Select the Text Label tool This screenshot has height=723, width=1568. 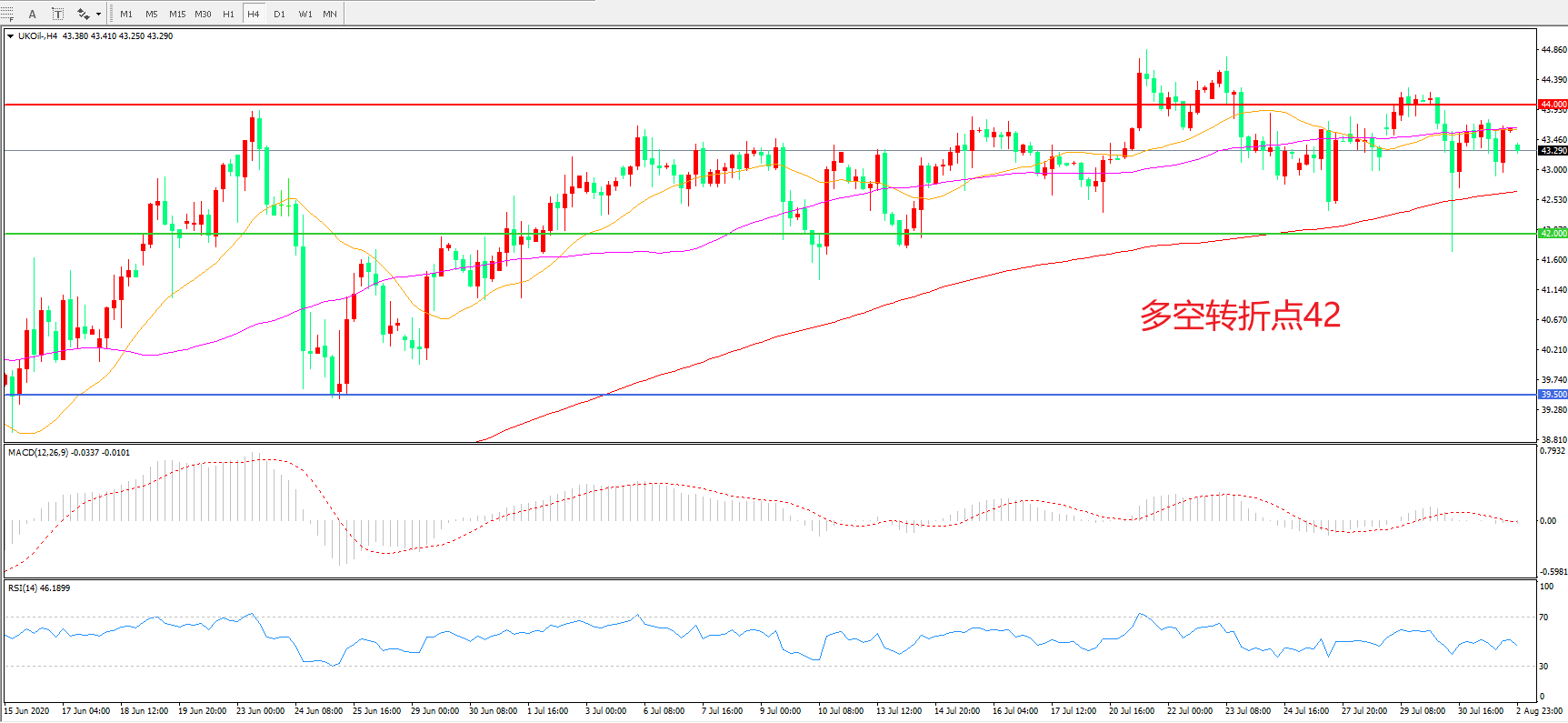(57, 14)
